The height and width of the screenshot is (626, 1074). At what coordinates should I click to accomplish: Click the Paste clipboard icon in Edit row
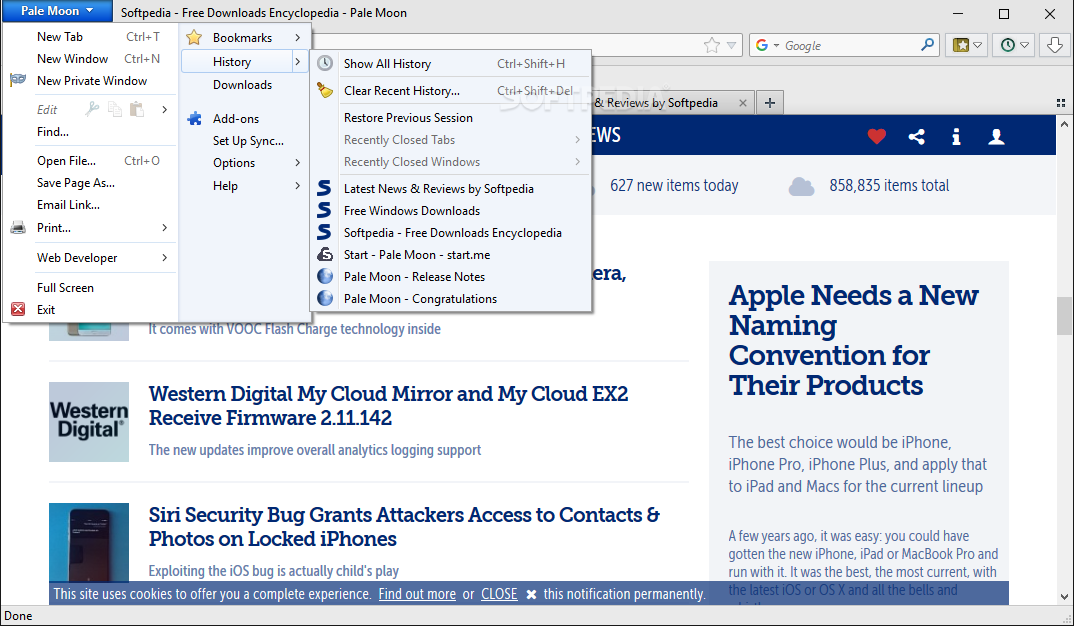pos(137,109)
